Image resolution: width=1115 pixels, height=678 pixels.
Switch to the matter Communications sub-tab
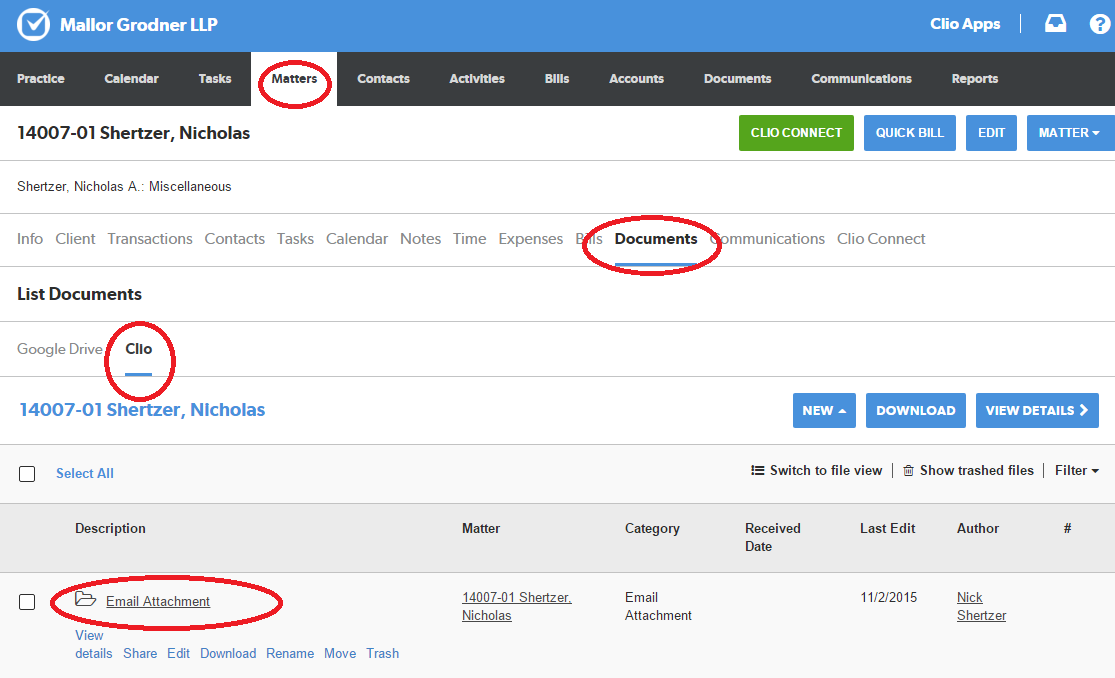click(x=767, y=239)
